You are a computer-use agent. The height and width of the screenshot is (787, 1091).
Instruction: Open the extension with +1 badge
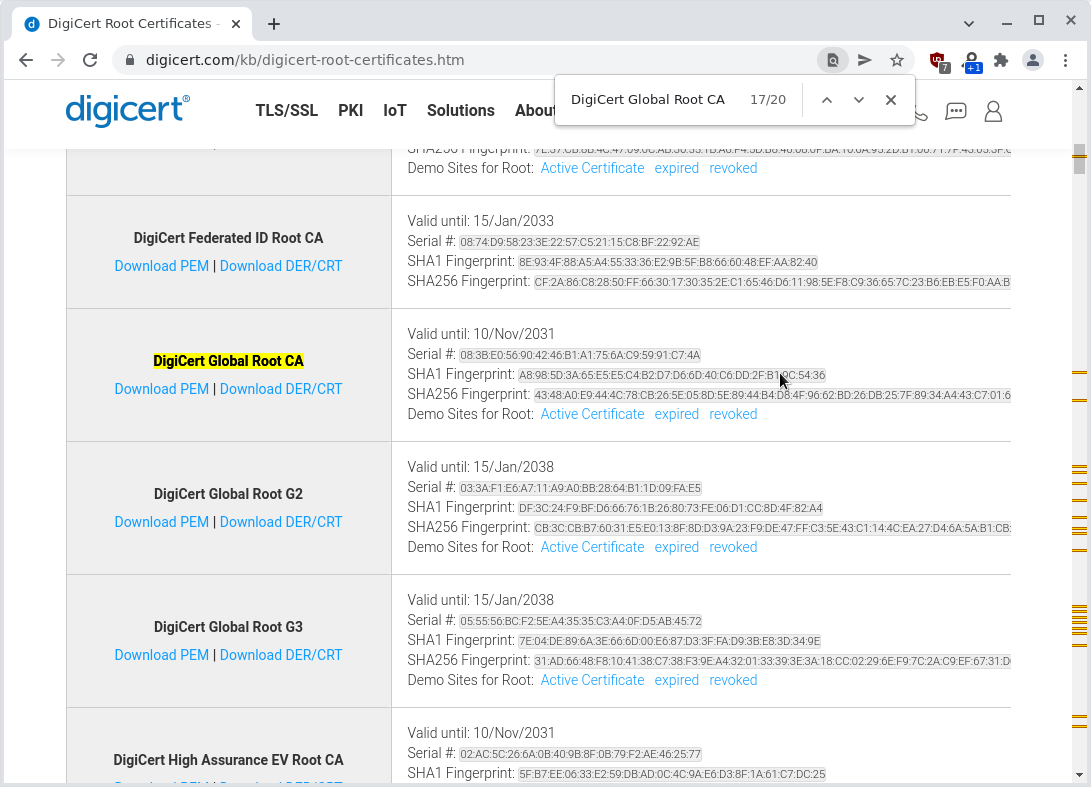tap(971, 61)
